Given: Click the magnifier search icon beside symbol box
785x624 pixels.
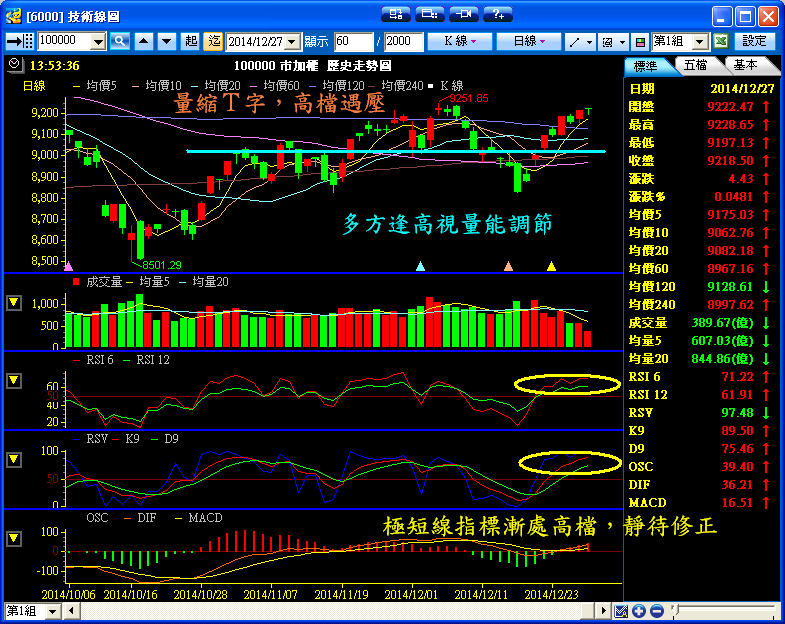Looking at the screenshot, I should click(x=120, y=41).
